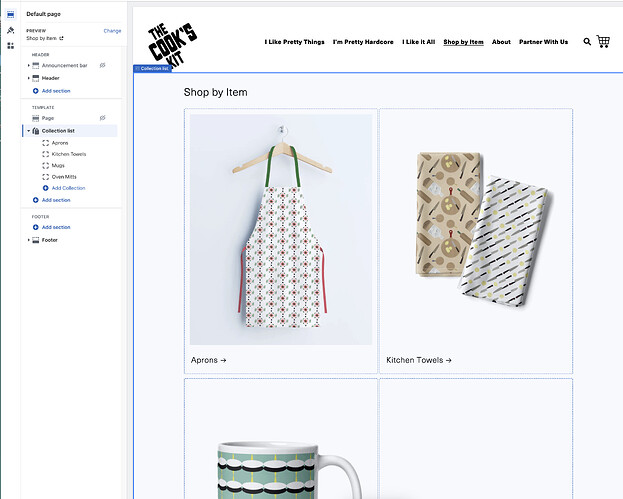Click Add Collection link
This screenshot has width=623, height=499.
coord(68,188)
